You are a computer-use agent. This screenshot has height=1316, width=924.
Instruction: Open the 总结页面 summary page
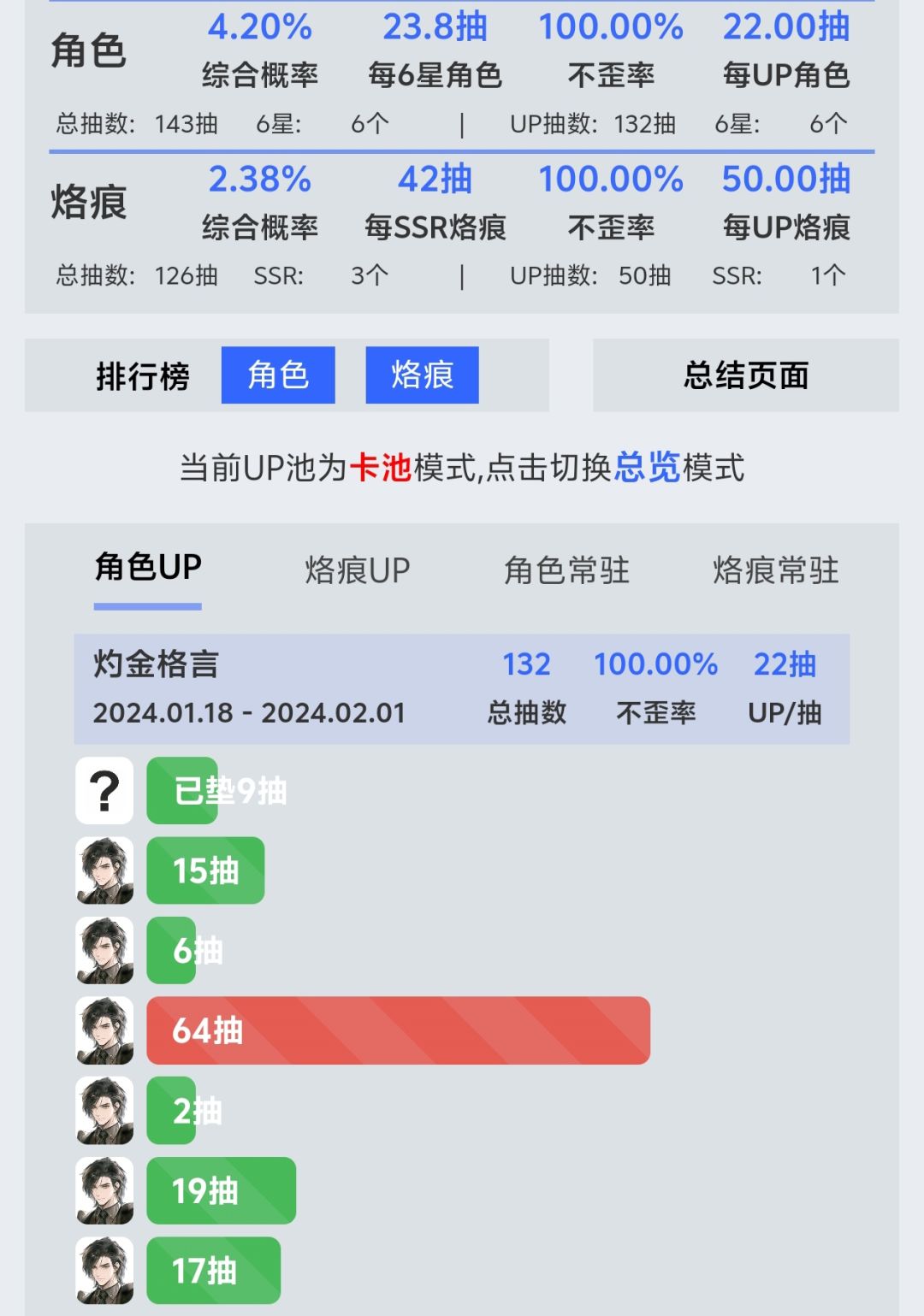tap(746, 375)
